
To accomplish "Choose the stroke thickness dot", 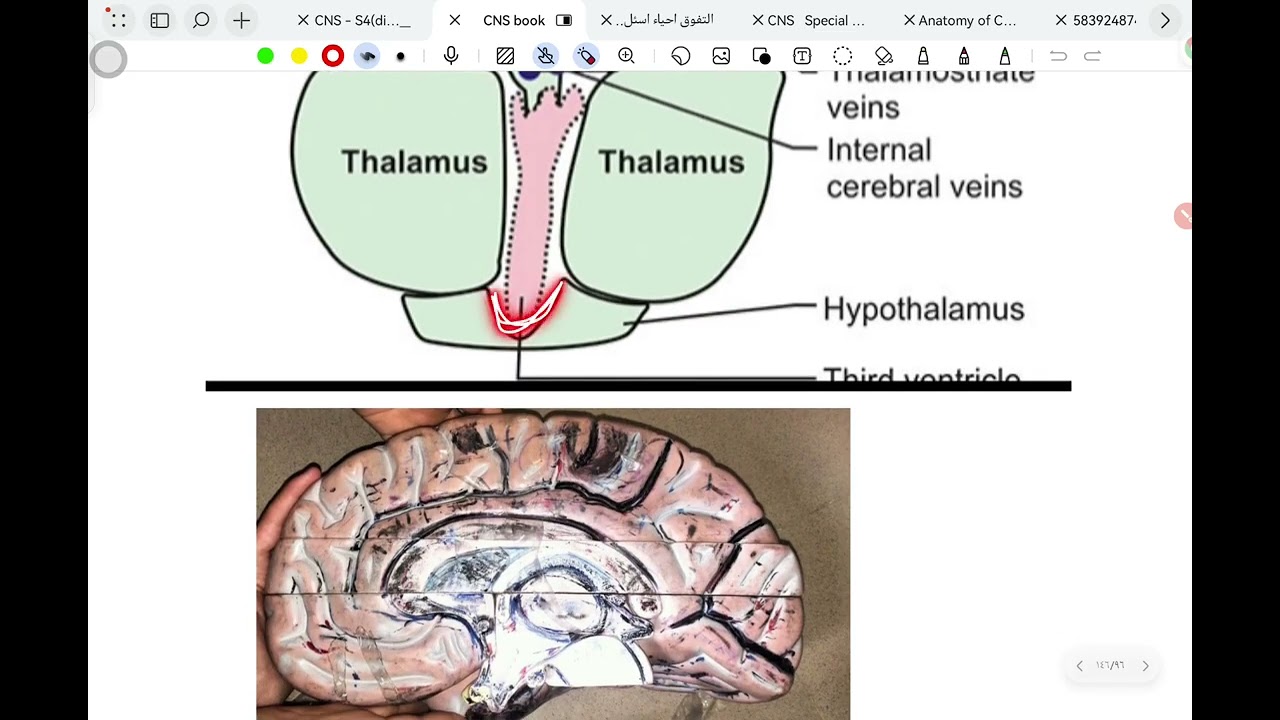I will coord(401,56).
